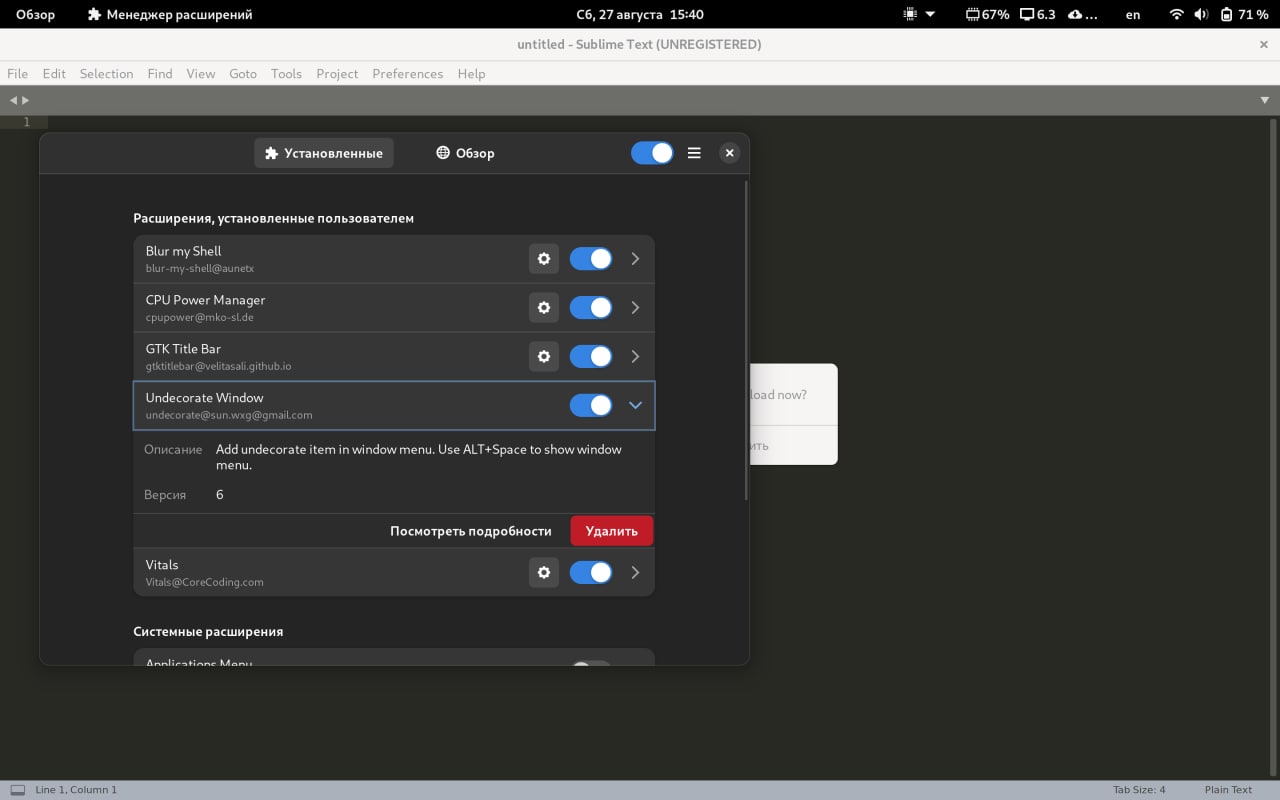Open the Edit menu in Sublime Text

54,73
